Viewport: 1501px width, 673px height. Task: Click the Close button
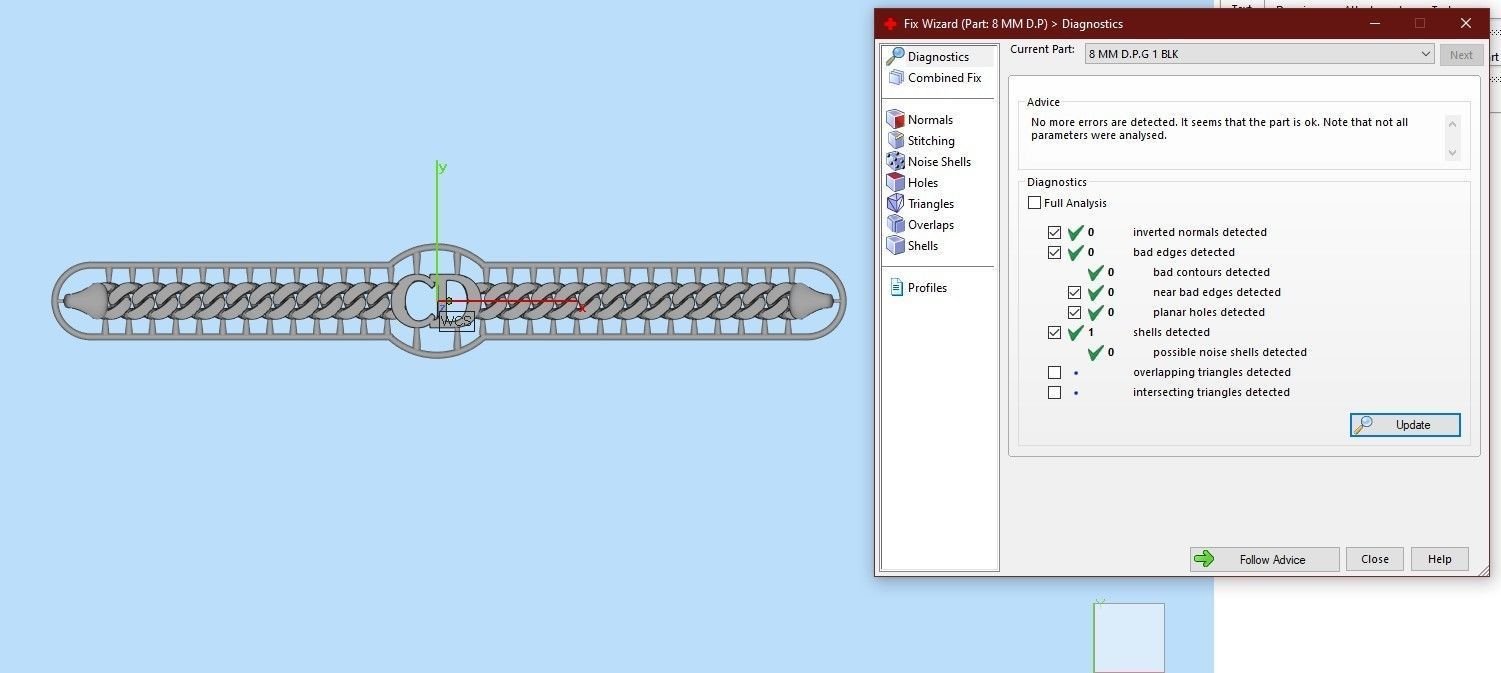point(1375,559)
